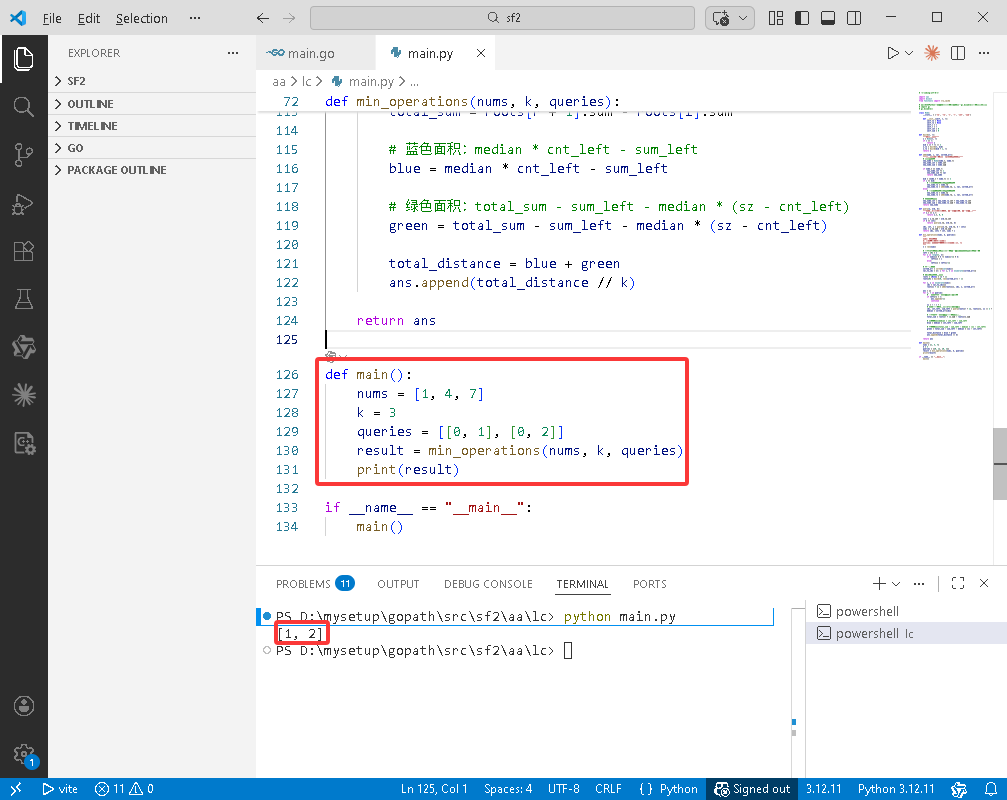
Task: Toggle Secondary Side Bar visibility
Action: 854,18
